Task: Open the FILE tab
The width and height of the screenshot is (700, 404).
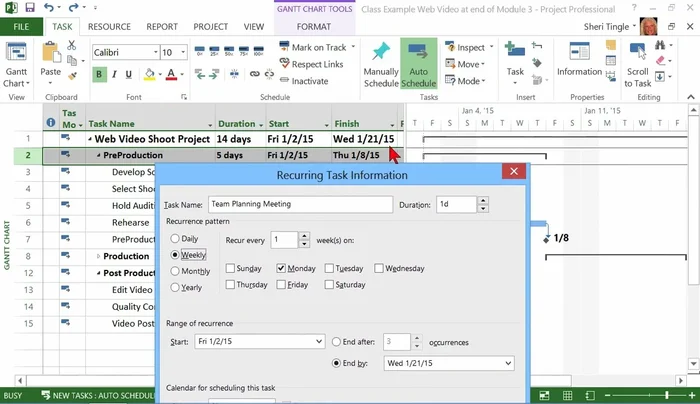Action: [x=20, y=26]
